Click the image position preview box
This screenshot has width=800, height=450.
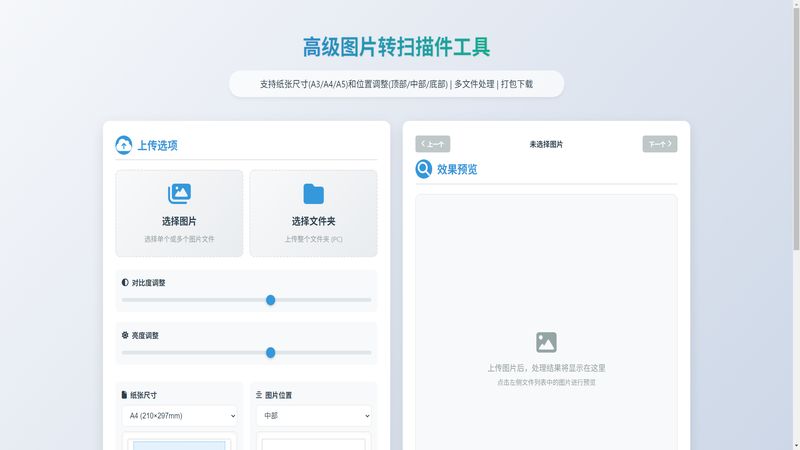click(313, 442)
